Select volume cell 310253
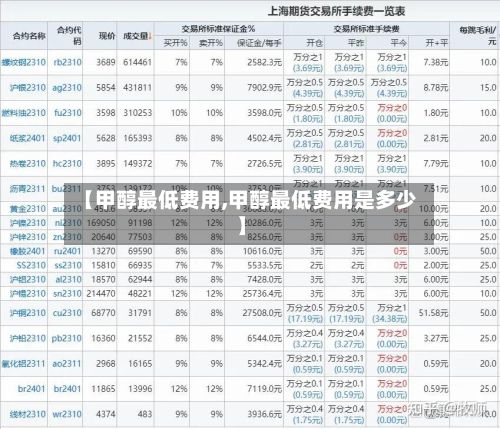This screenshot has height=429, width=500. point(137,113)
